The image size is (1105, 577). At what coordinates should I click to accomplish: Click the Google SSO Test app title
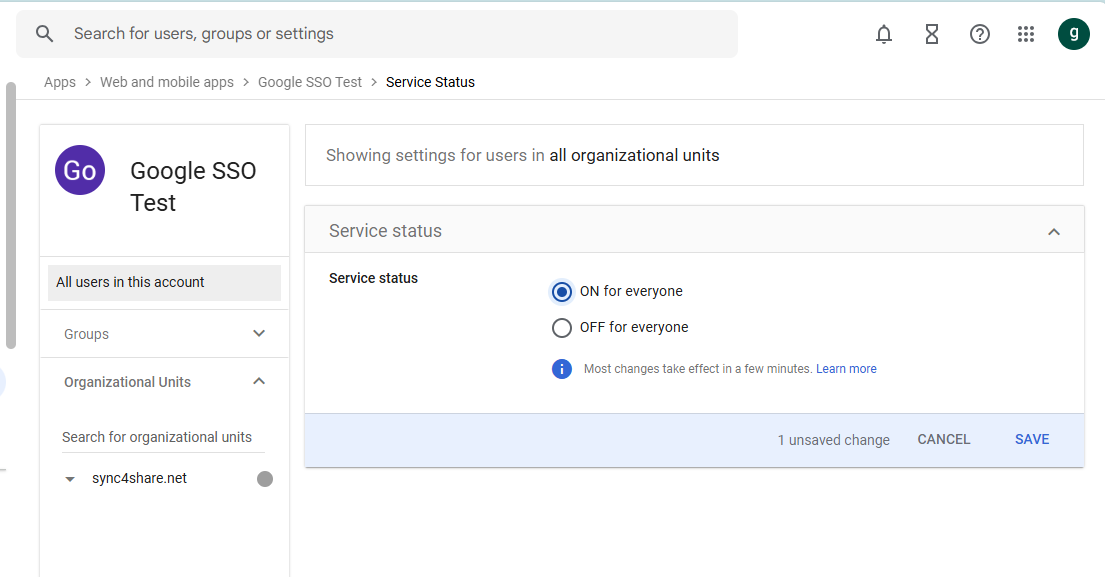[193, 187]
